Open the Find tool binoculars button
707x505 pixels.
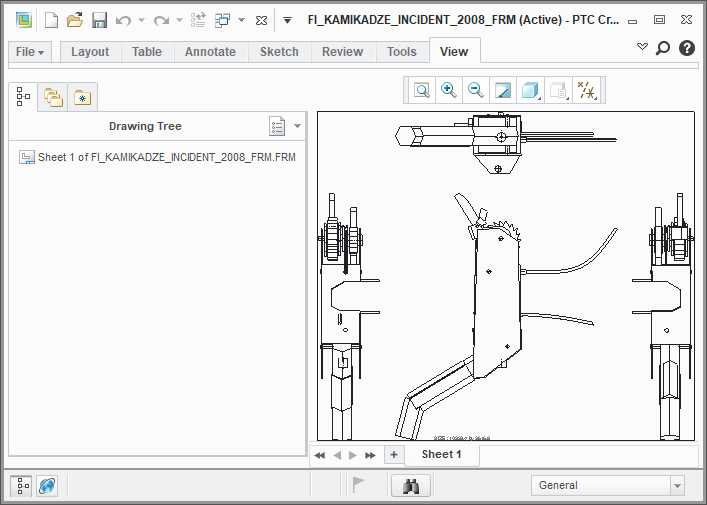point(410,486)
